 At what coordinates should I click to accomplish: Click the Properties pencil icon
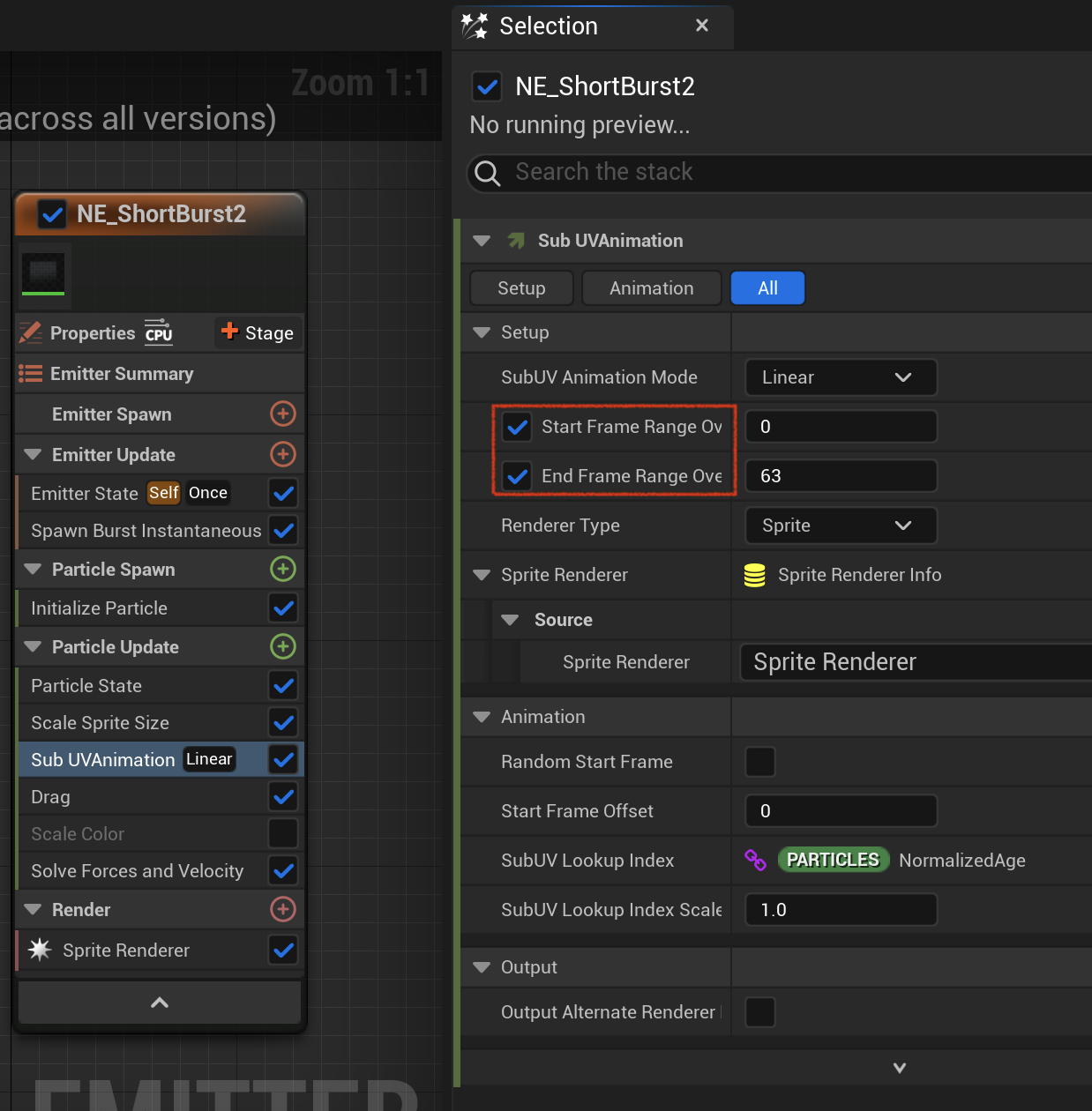point(31,332)
